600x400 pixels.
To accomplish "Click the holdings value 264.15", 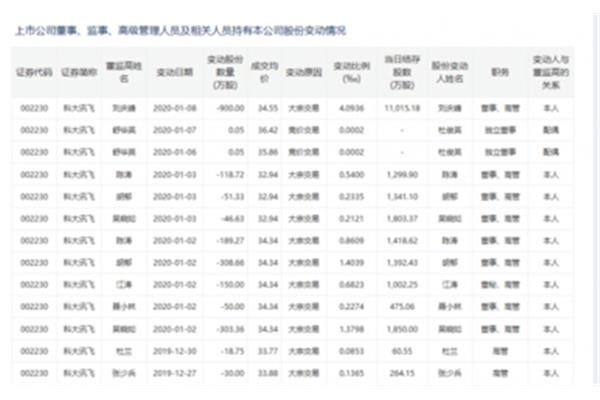I will (x=402, y=373).
